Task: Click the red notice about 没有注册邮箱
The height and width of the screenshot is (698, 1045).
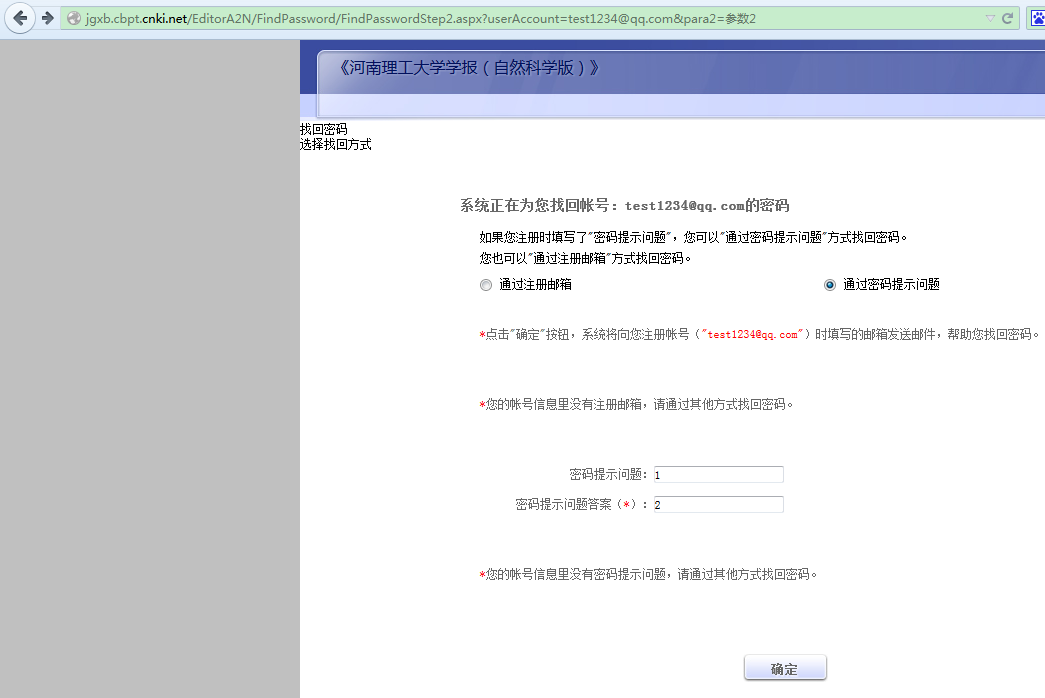Action: (636, 405)
